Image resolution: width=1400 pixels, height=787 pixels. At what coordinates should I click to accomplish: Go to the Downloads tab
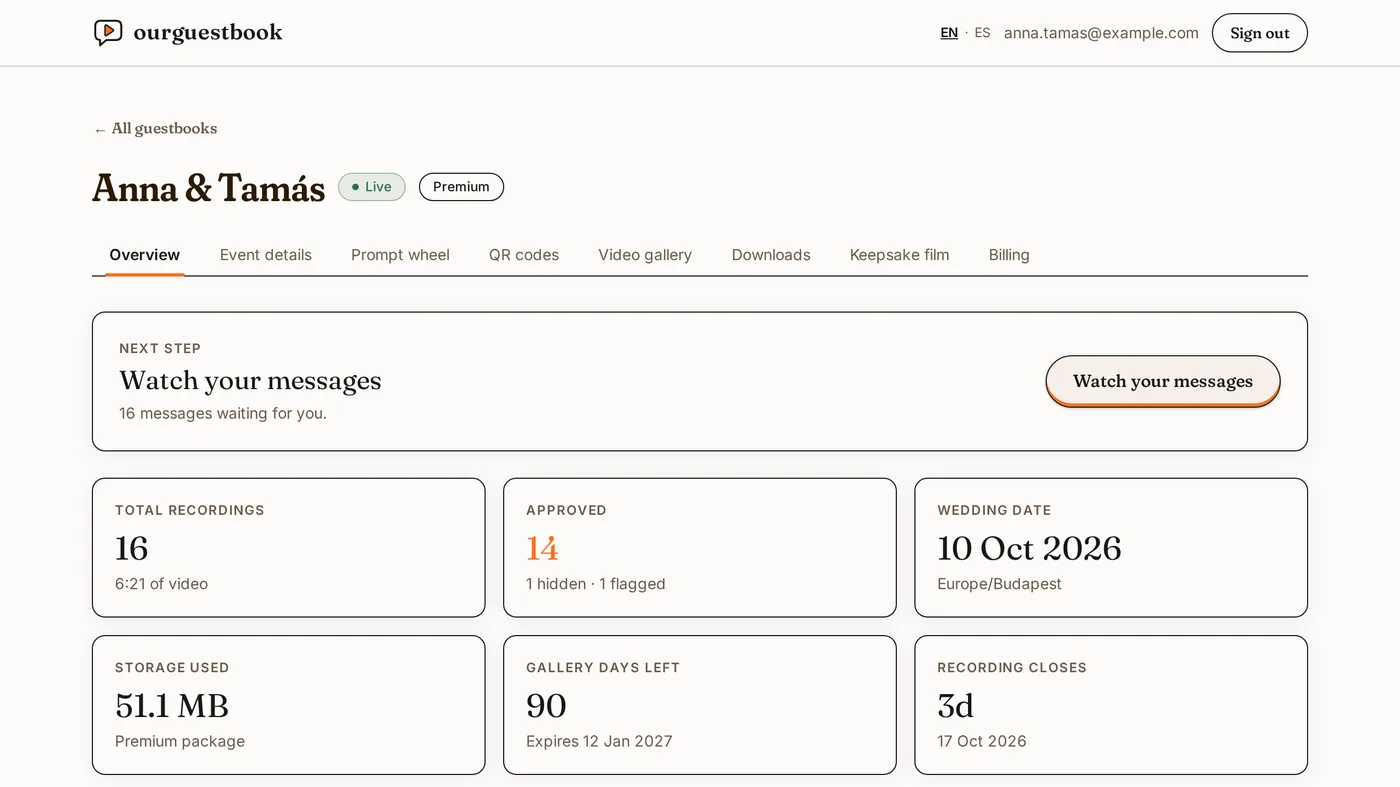point(771,255)
